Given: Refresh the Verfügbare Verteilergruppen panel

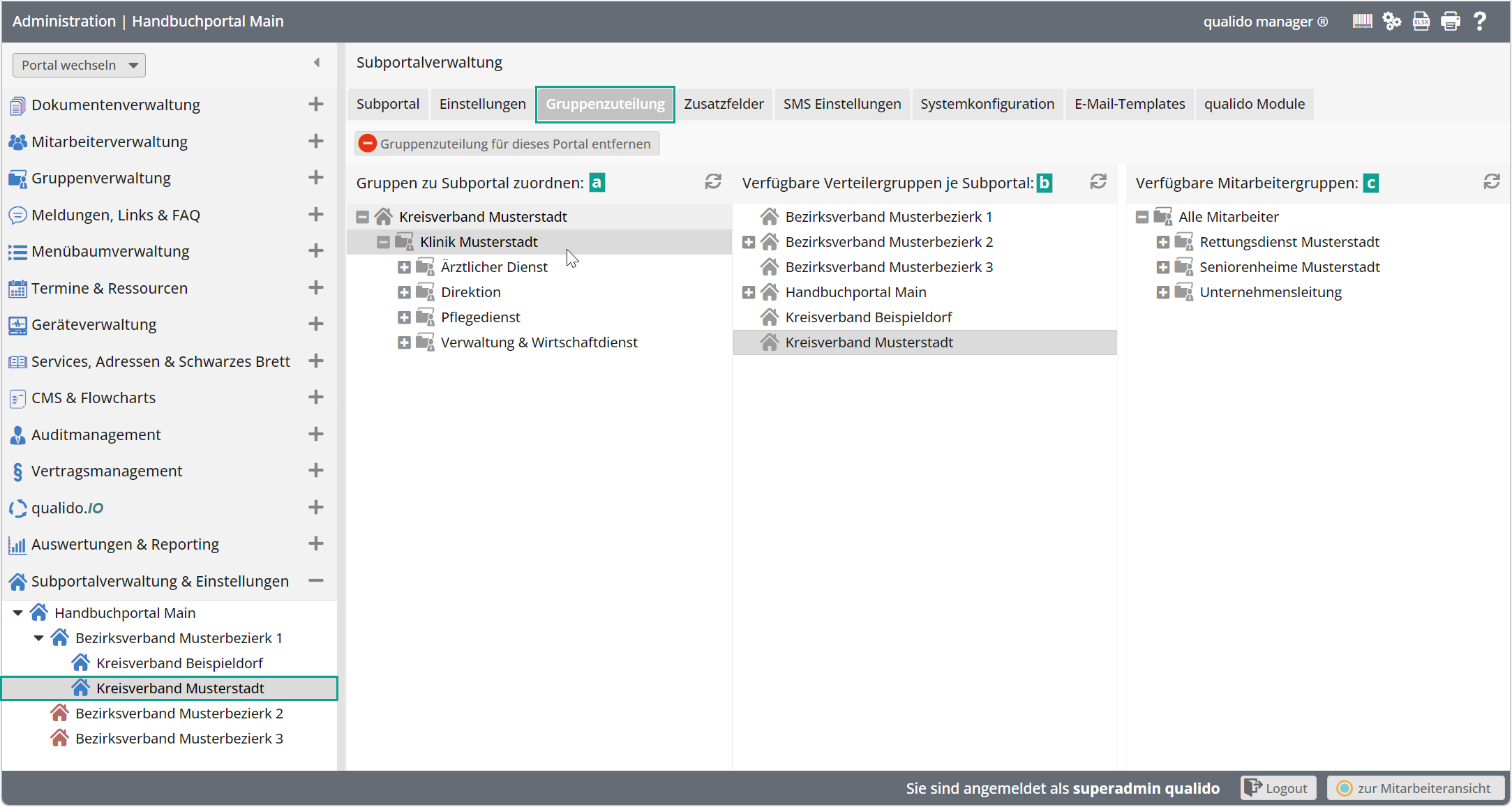Looking at the screenshot, I should (x=1098, y=182).
